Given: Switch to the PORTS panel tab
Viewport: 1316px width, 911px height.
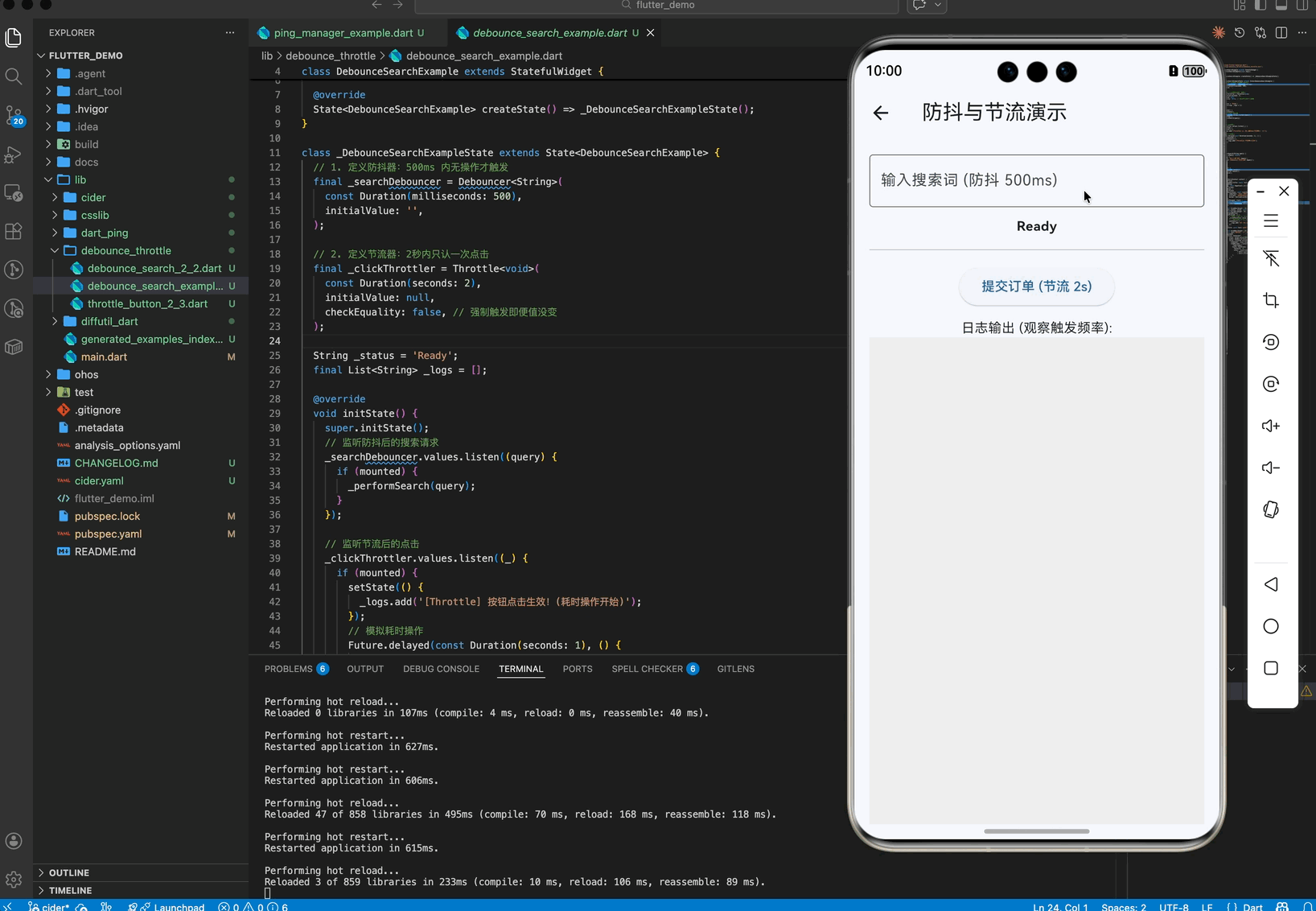Looking at the screenshot, I should coord(578,669).
